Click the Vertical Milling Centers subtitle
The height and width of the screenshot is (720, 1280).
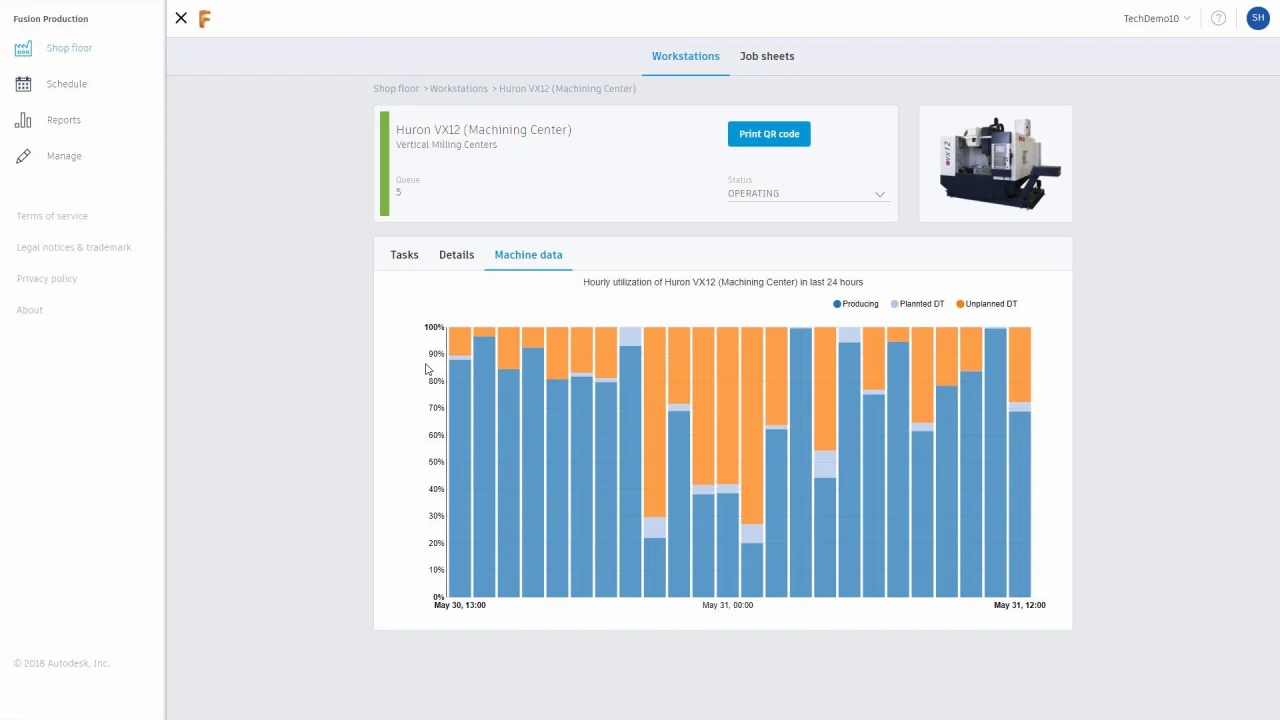tap(446, 145)
